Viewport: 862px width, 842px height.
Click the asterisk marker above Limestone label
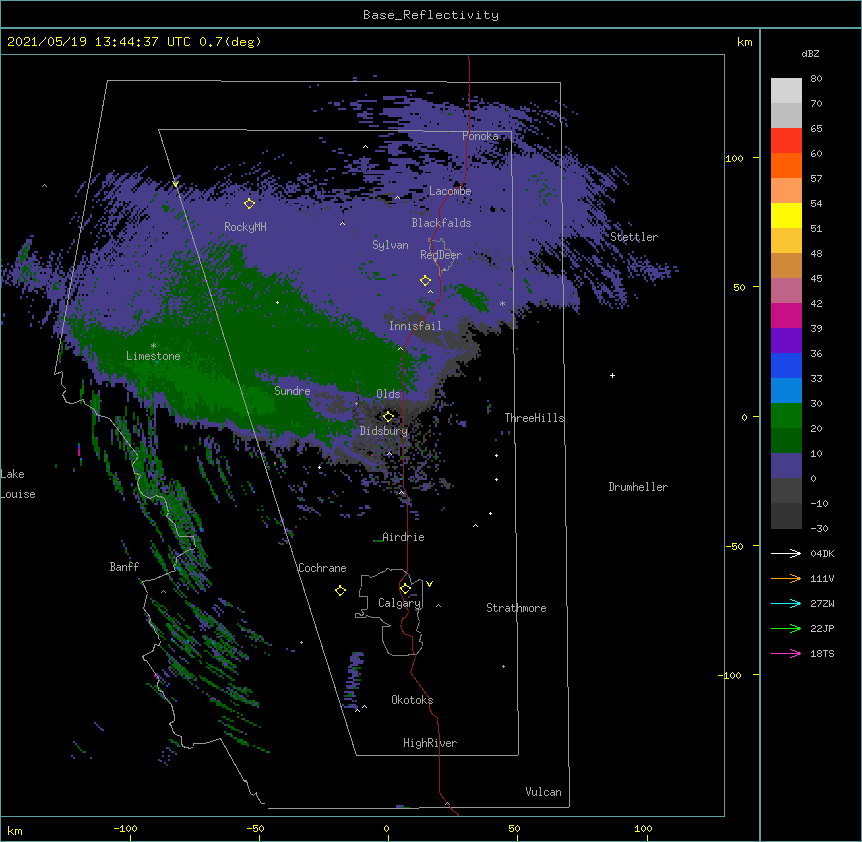(153, 346)
